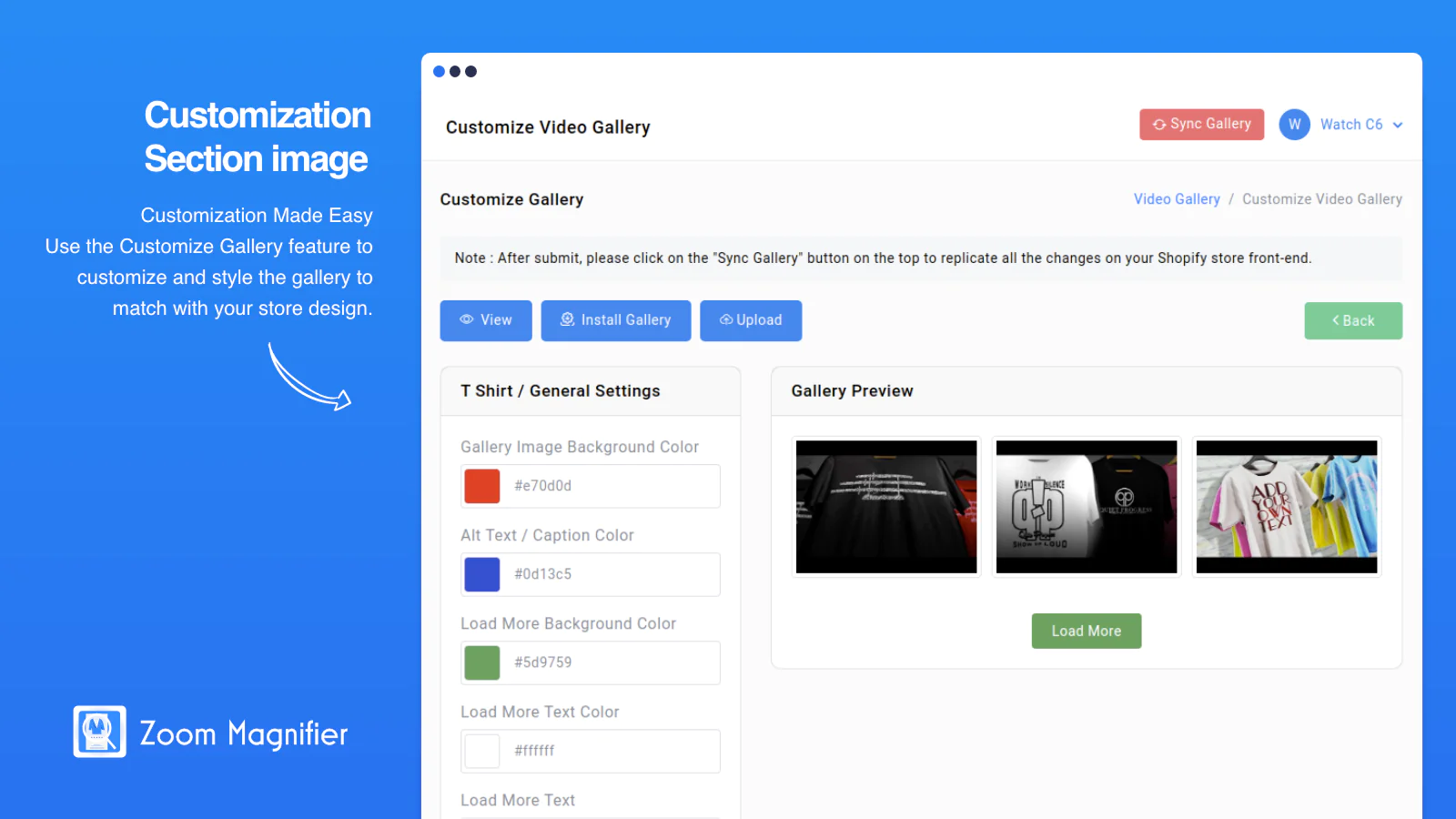This screenshot has height=819, width=1456.
Task: Click the View button
Action: coord(486,320)
